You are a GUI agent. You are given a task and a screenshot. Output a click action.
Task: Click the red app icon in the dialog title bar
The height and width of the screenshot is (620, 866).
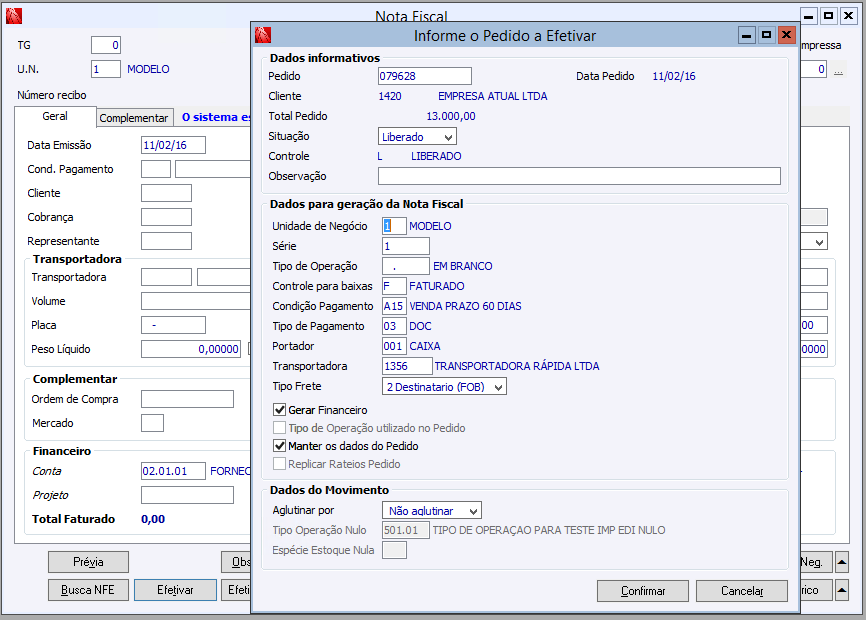263,35
